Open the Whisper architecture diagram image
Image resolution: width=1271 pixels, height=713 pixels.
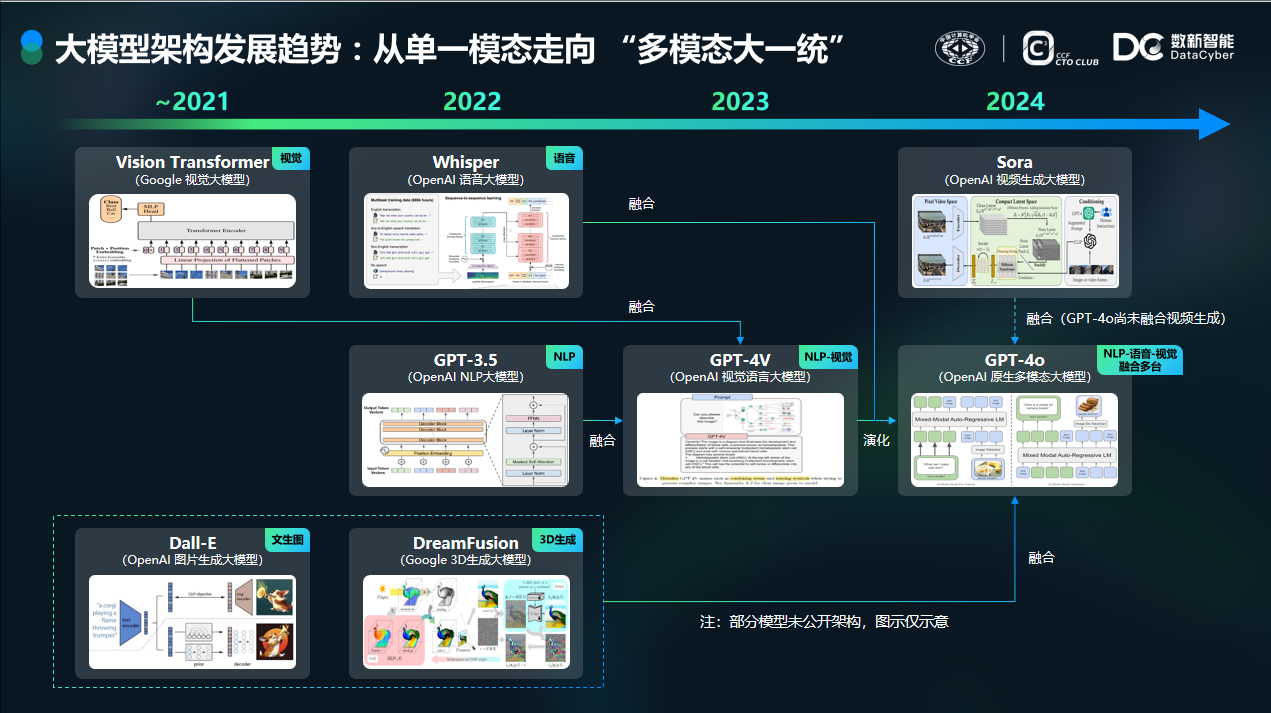click(466, 241)
